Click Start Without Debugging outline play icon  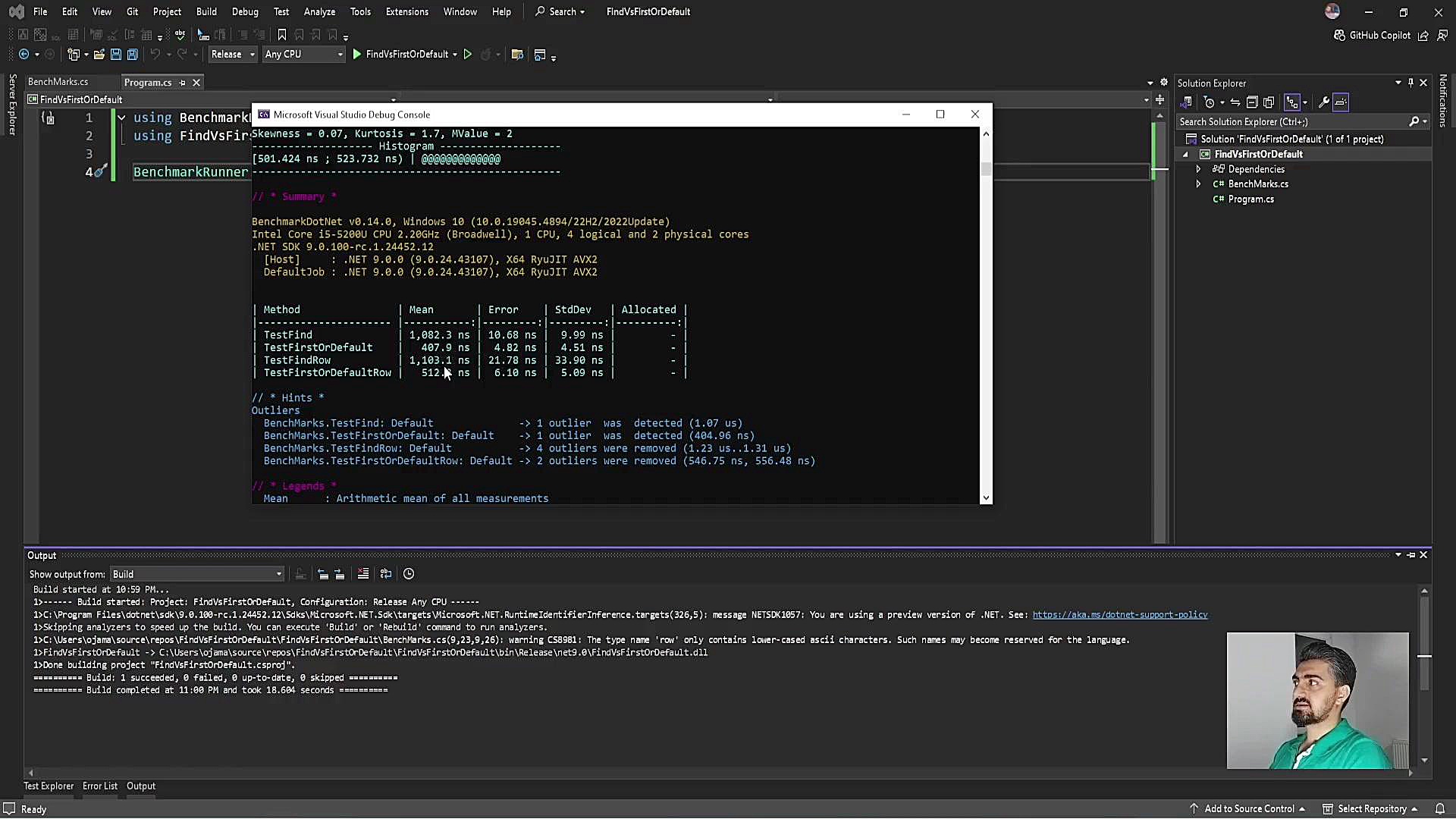click(468, 55)
